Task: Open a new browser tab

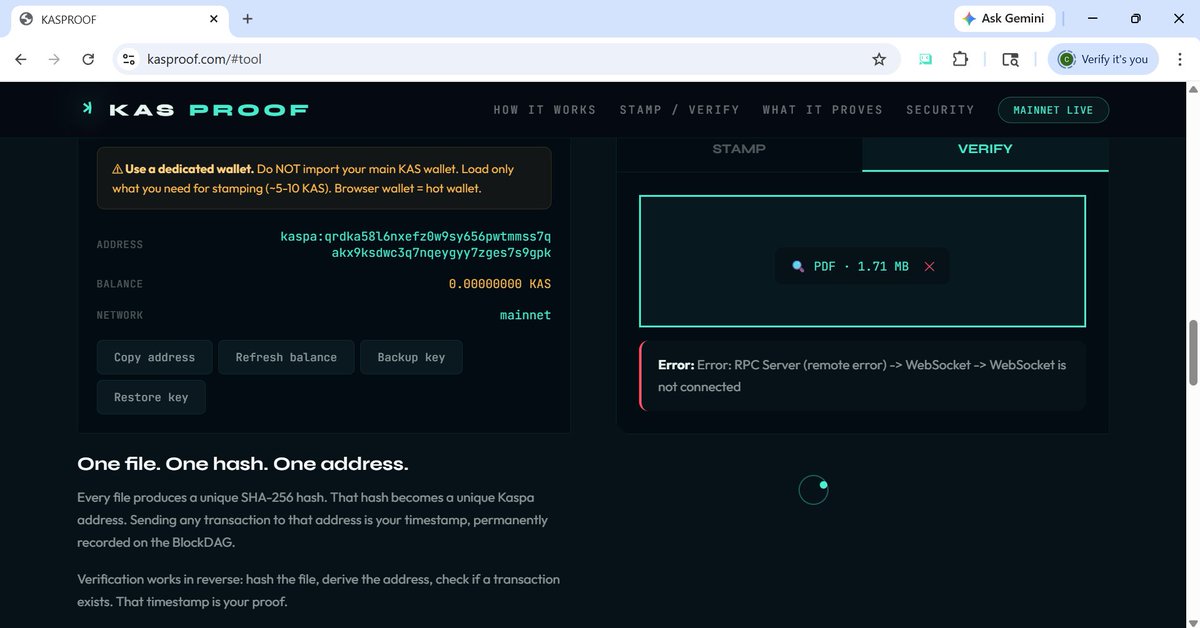Action: coord(248,19)
